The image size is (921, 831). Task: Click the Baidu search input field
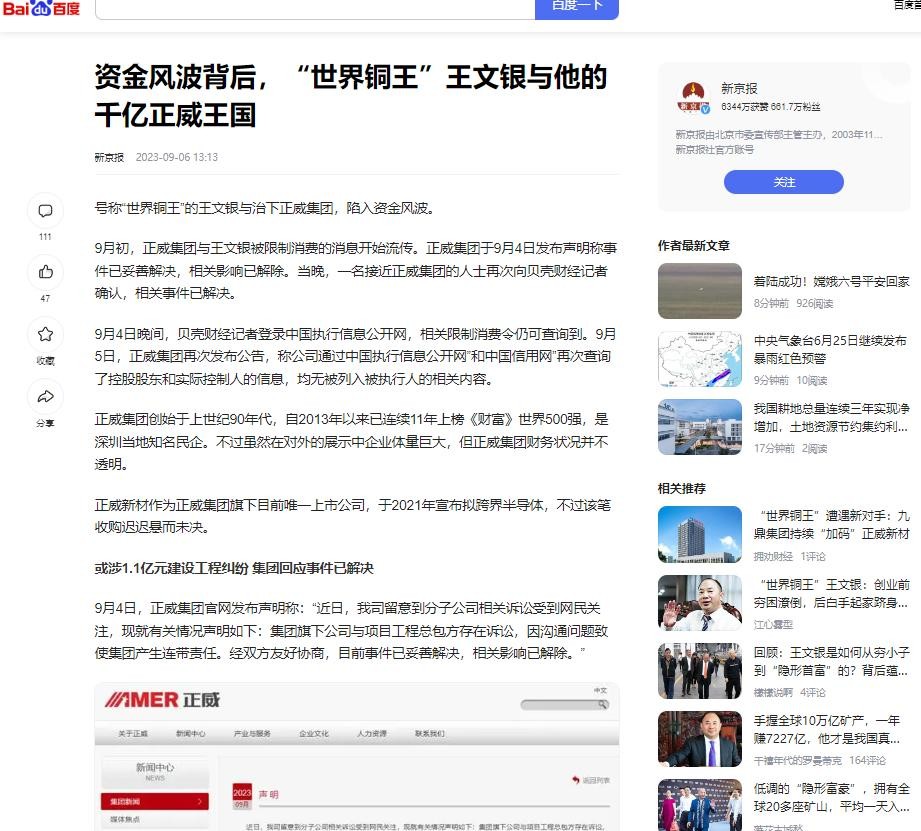click(315, 7)
